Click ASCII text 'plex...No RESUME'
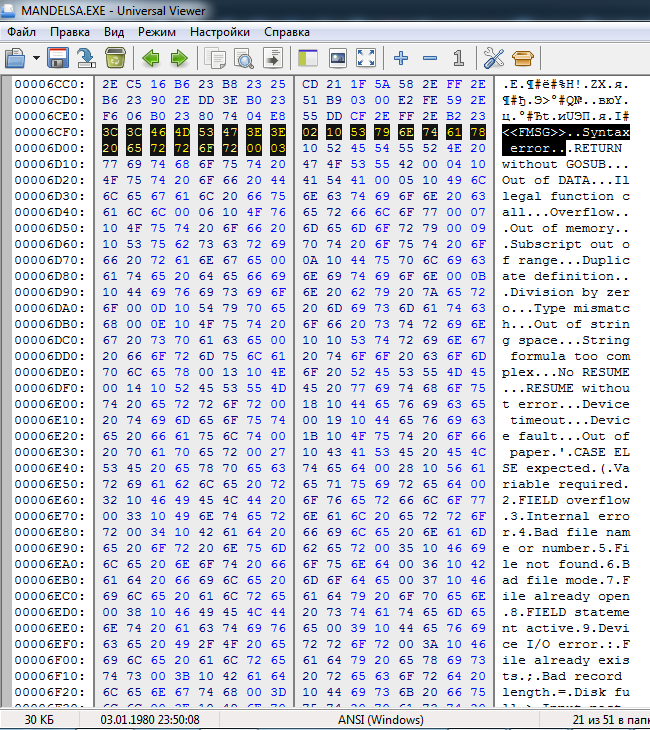Image resolution: width=650 pixels, height=730 pixels. pyautogui.click(x=566, y=372)
